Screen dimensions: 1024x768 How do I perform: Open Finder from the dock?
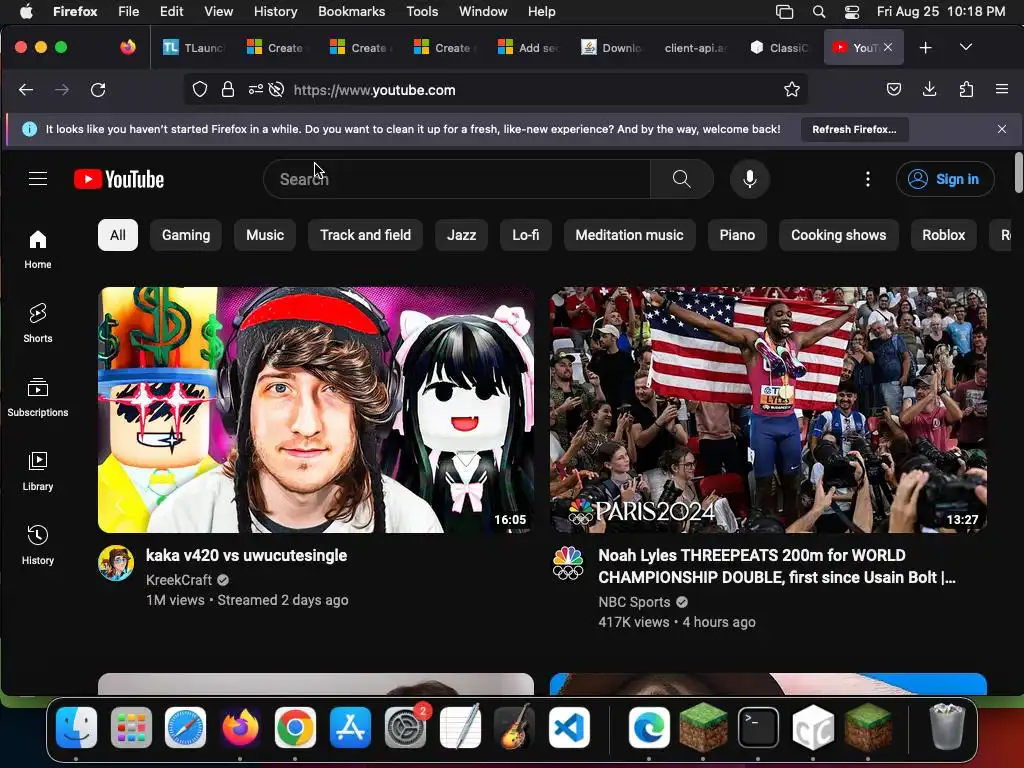[x=76, y=728]
